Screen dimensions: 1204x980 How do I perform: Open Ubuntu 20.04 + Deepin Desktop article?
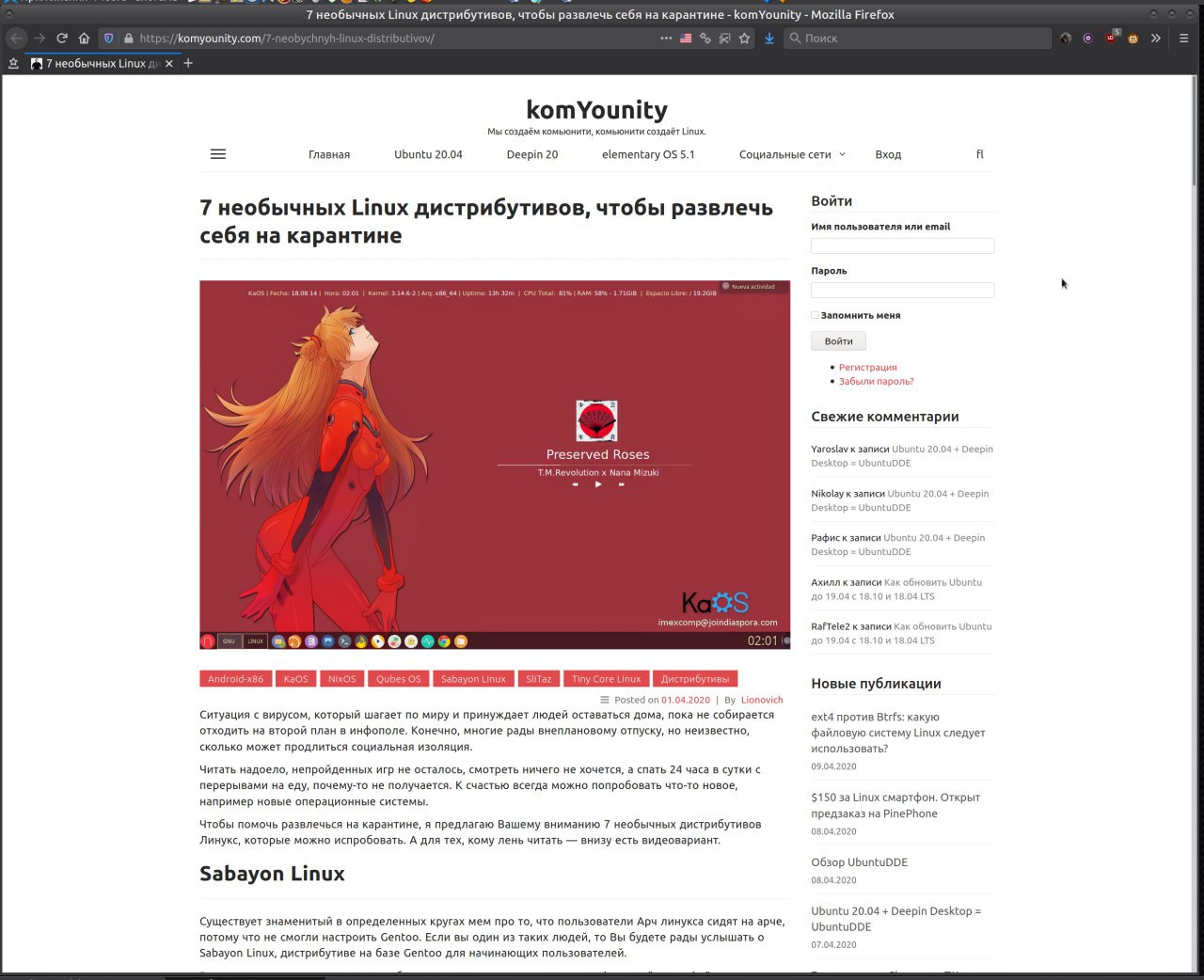(x=895, y=919)
